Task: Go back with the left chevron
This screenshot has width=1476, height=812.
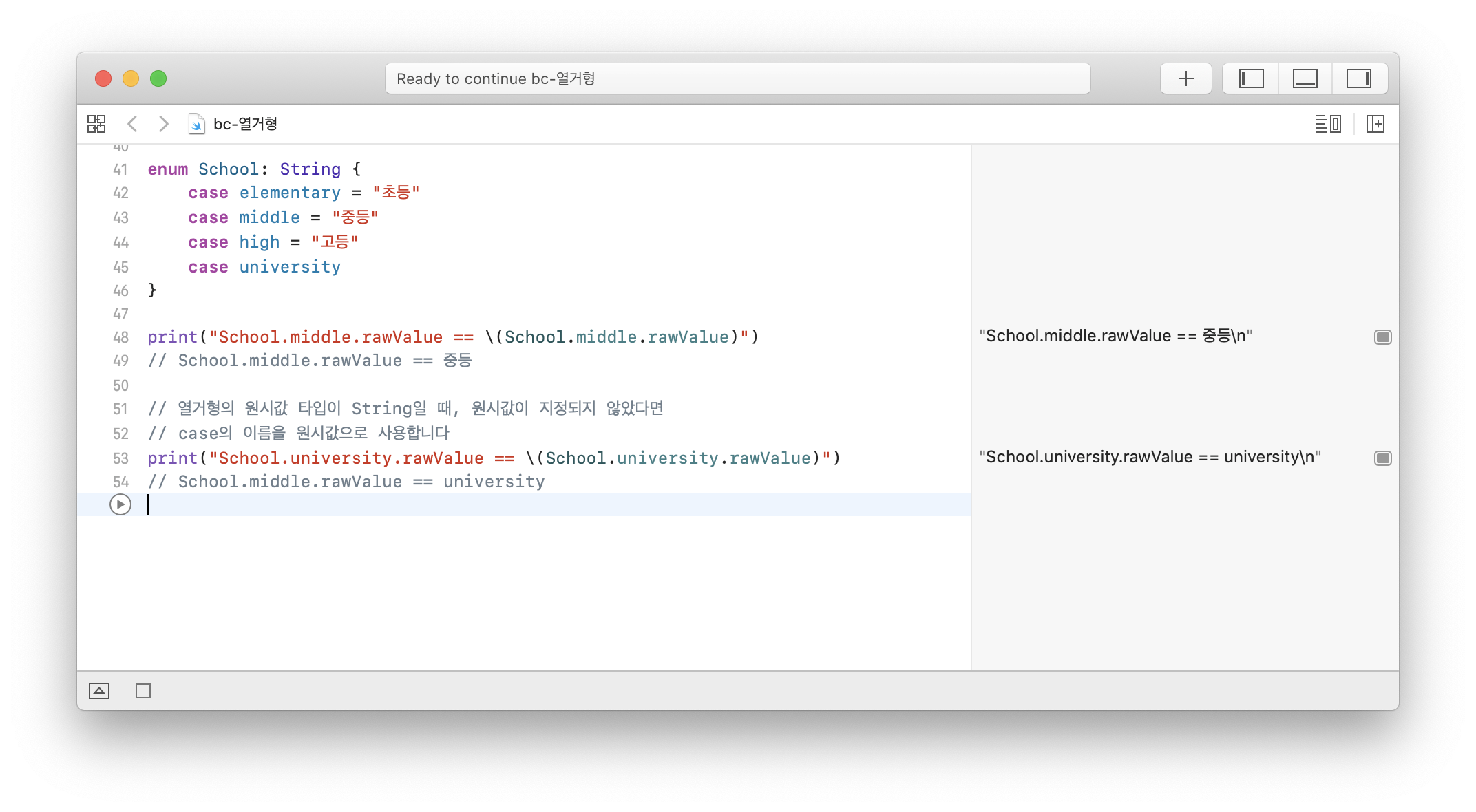Action: point(133,124)
